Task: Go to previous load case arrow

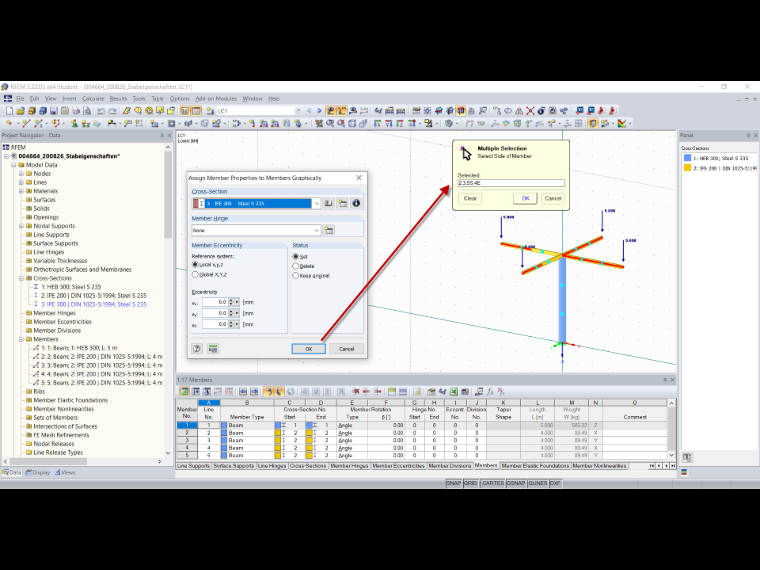Action: (x=309, y=111)
